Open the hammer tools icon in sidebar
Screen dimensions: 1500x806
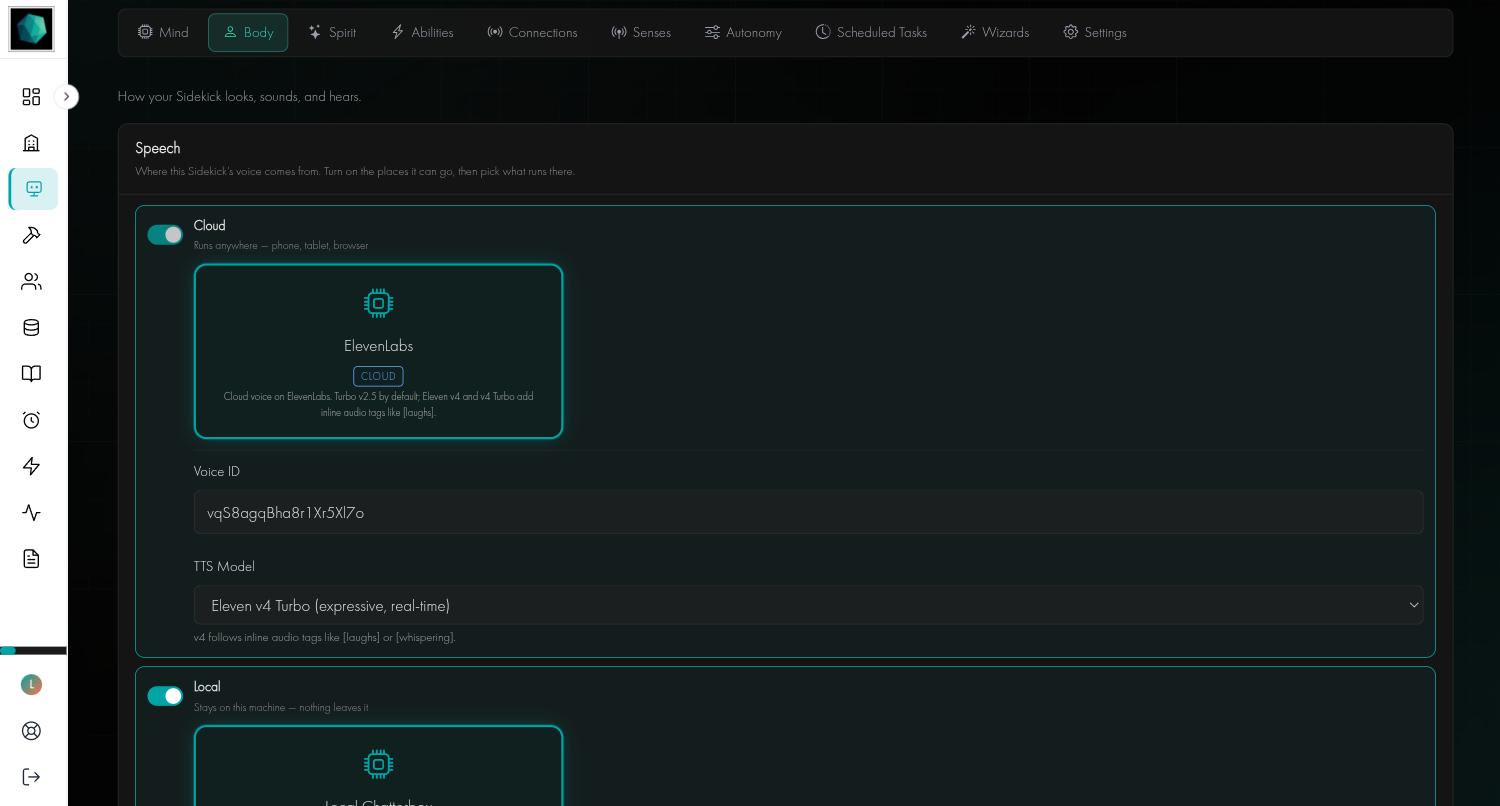[31, 235]
